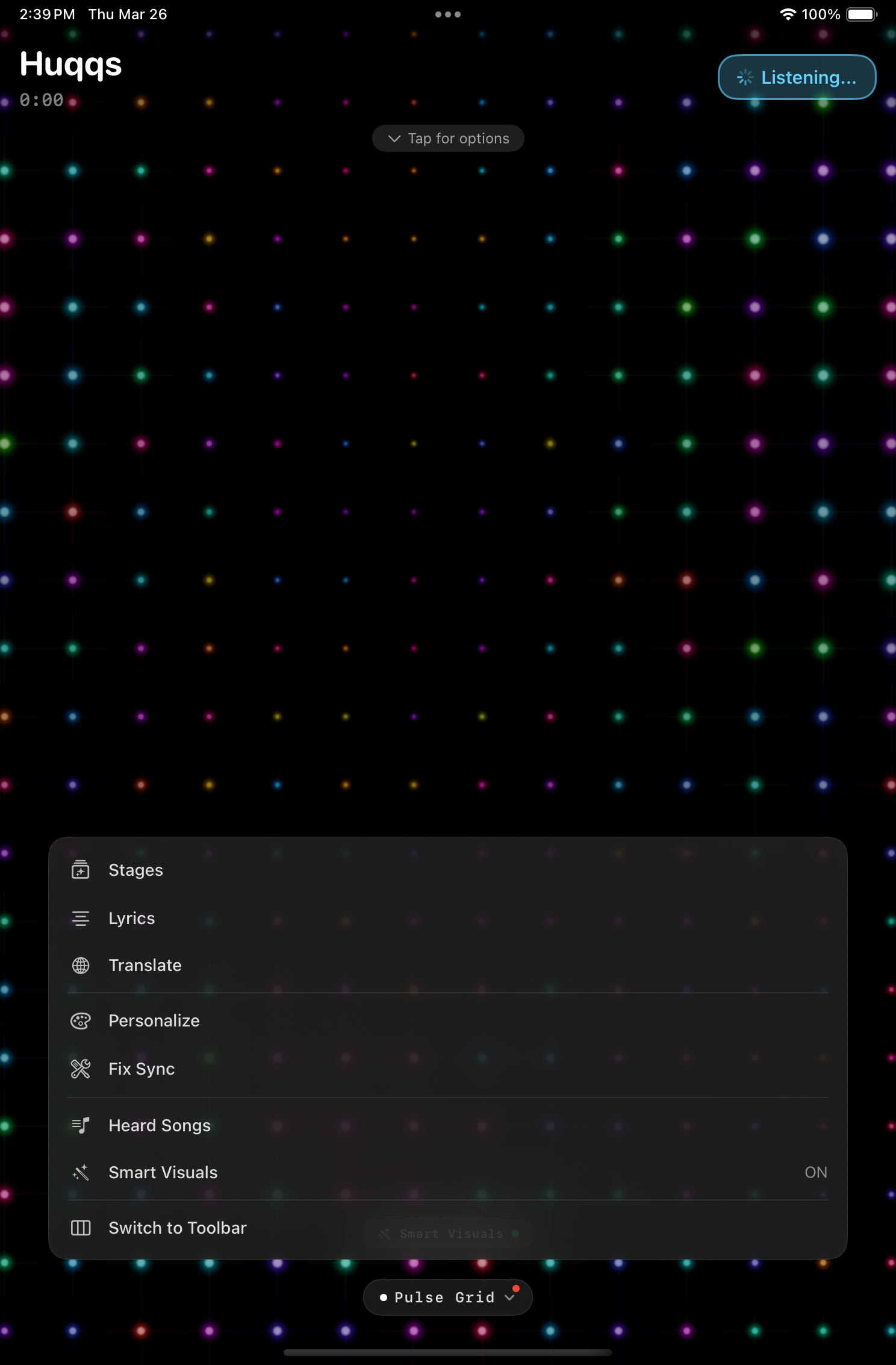
Task: Click the chevron beside Tap for options
Action: coord(394,139)
